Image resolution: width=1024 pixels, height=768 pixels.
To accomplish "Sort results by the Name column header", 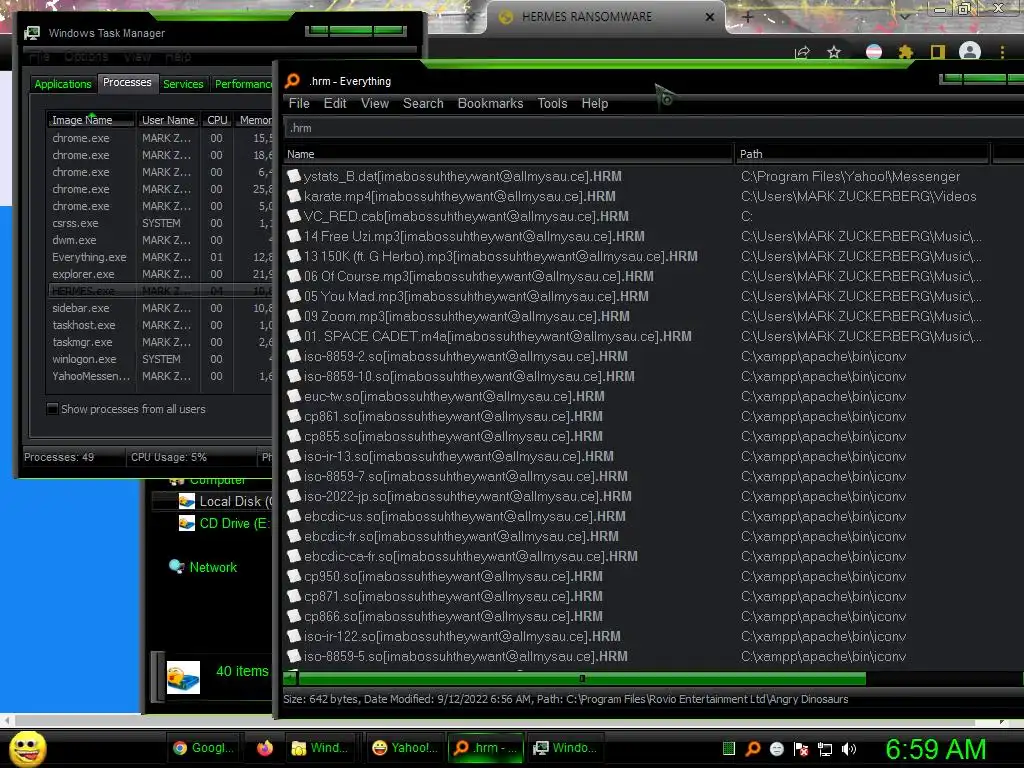I will pyautogui.click(x=508, y=154).
